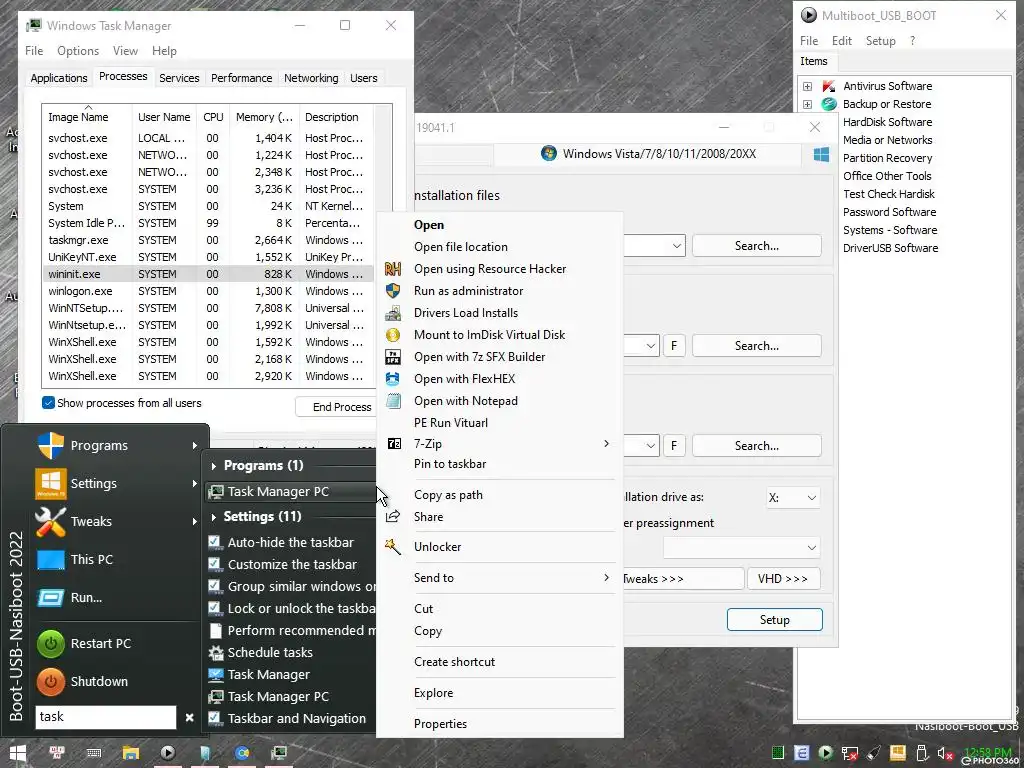This screenshot has width=1024, height=768.
Task: Collapse the Programs (1) search results group
Action: point(214,466)
